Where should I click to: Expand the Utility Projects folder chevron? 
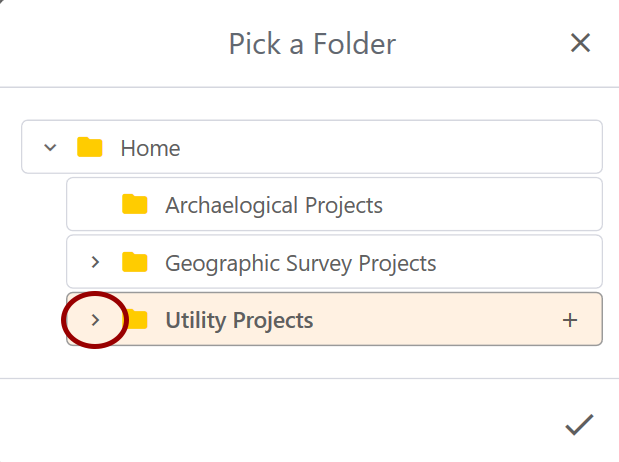coord(95,320)
